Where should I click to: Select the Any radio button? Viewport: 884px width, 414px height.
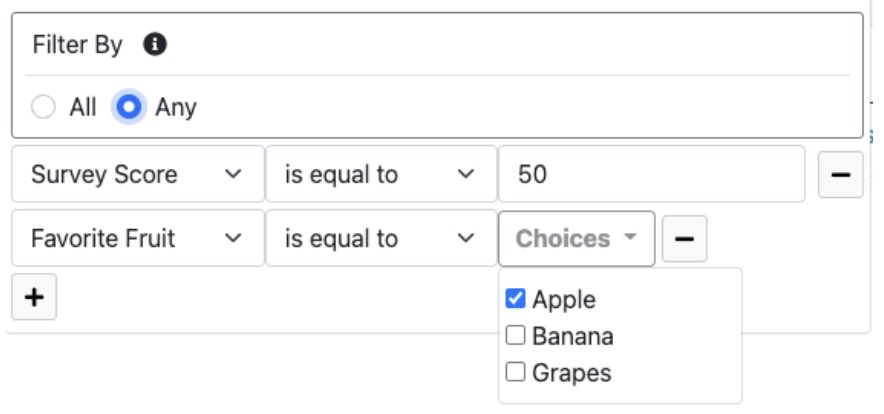(x=129, y=107)
